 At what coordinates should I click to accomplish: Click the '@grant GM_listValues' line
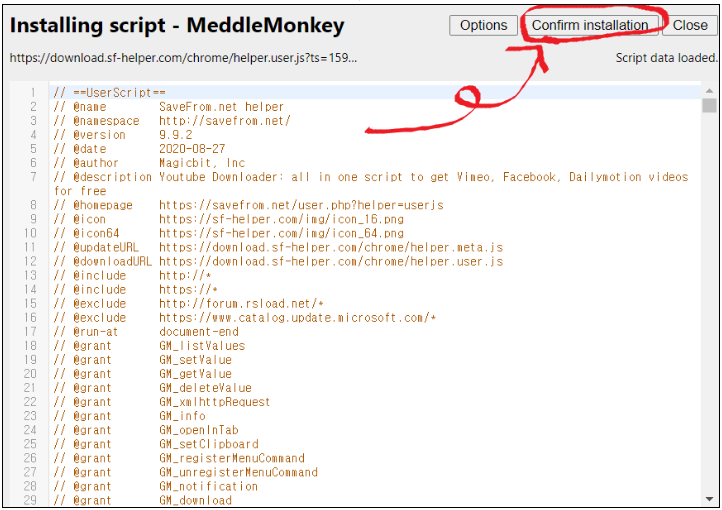pos(149,346)
